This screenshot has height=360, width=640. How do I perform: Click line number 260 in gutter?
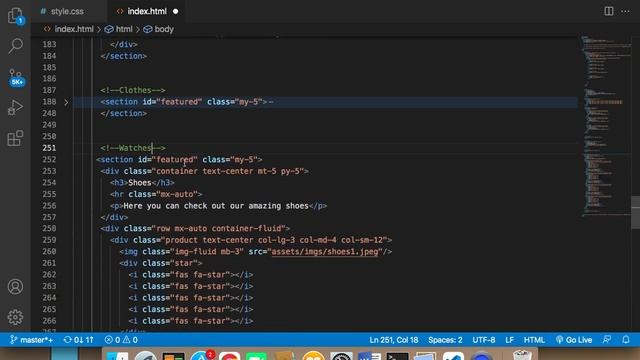click(49, 252)
